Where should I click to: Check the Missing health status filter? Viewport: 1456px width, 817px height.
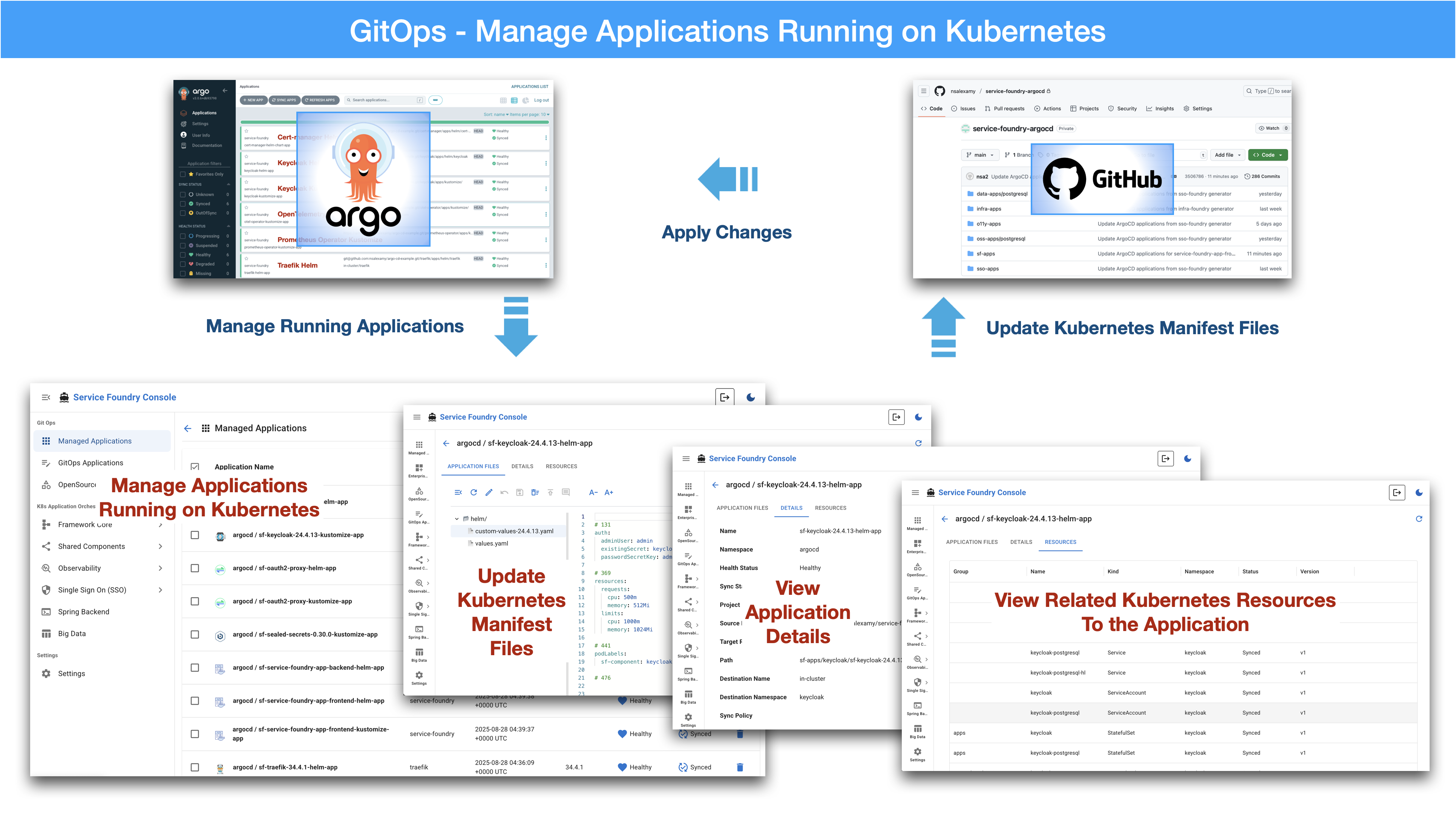click(182, 273)
